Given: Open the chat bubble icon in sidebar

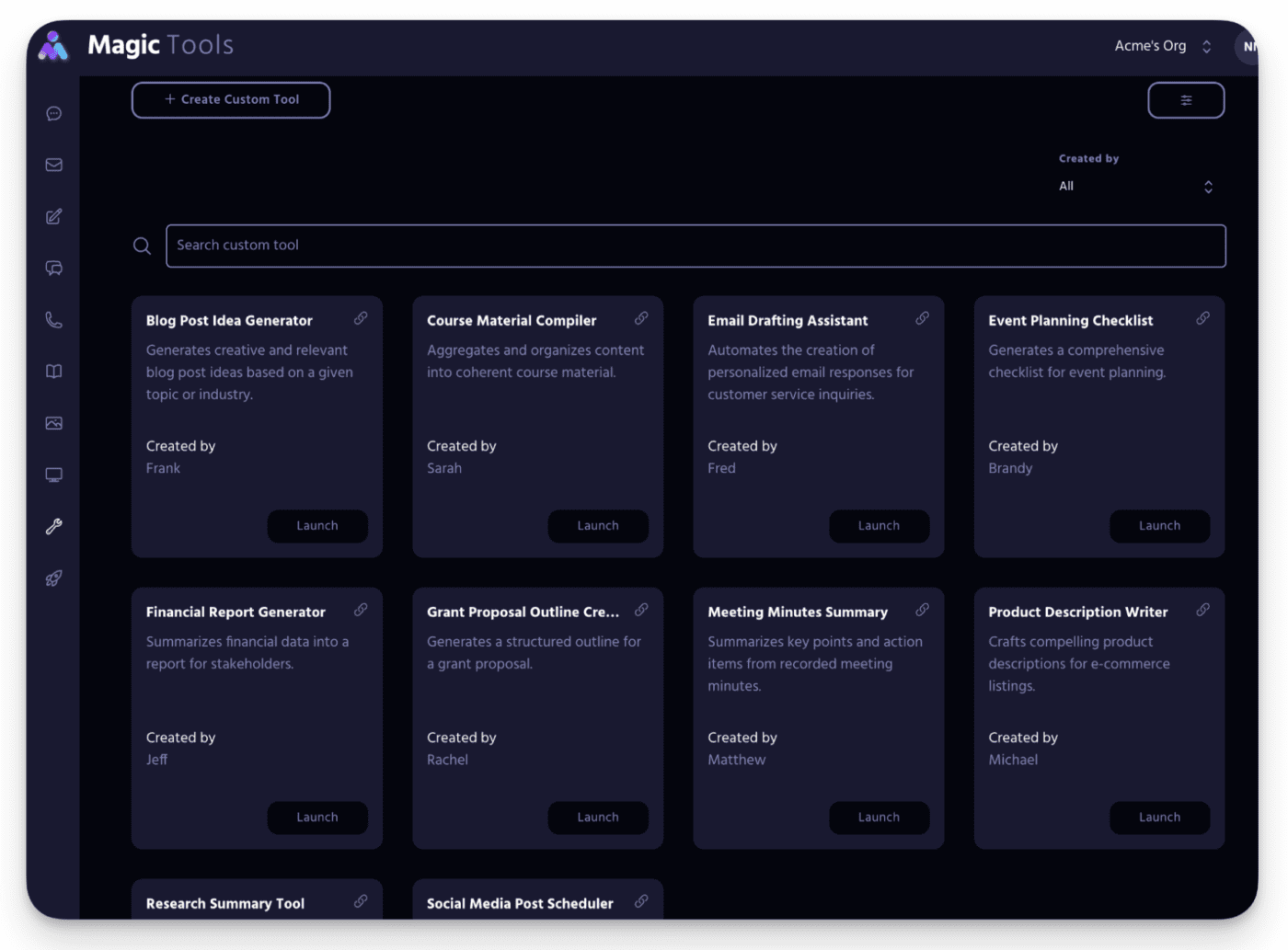Looking at the screenshot, I should tap(54, 113).
